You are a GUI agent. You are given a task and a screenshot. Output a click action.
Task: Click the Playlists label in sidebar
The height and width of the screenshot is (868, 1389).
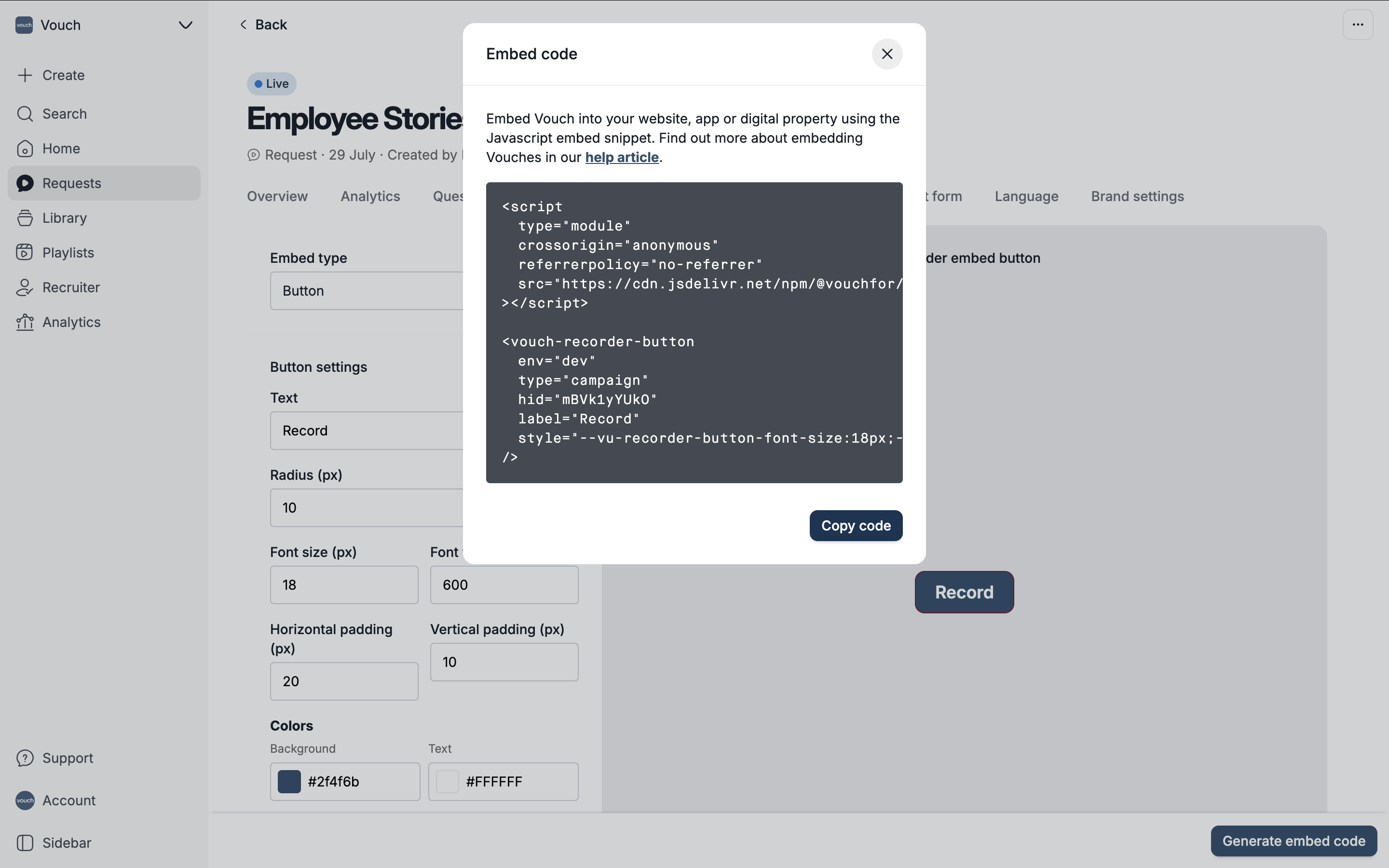point(68,253)
